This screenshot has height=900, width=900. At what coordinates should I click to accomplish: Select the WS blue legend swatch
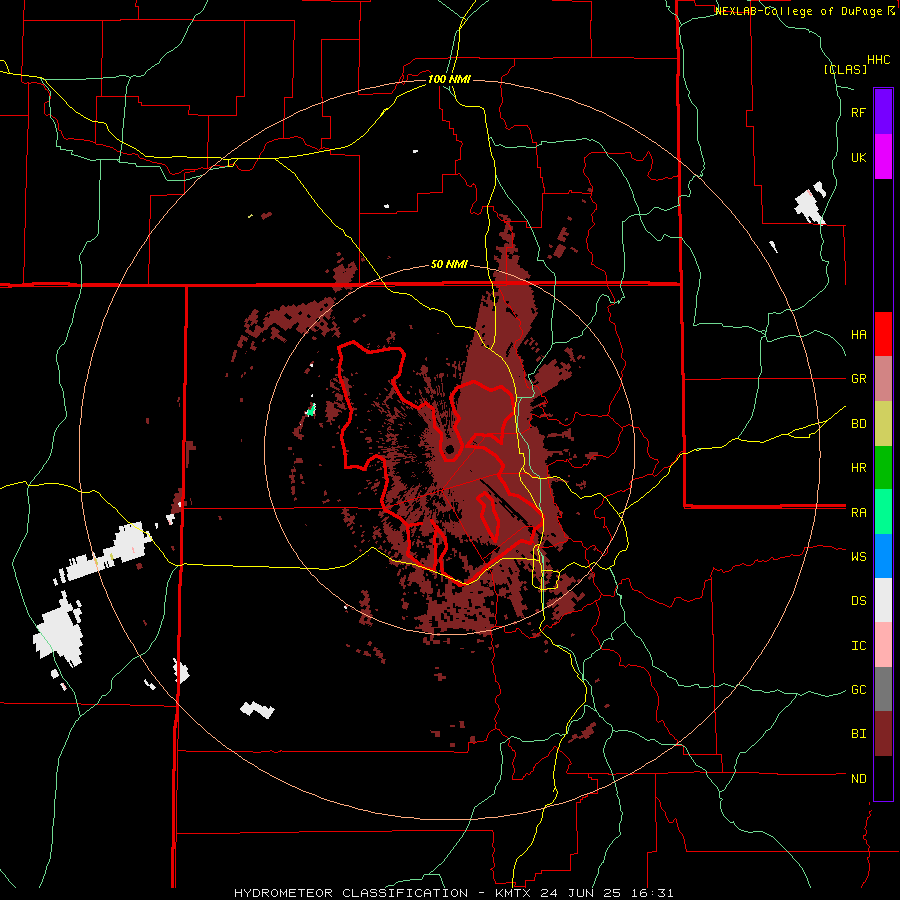click(883, 556)
